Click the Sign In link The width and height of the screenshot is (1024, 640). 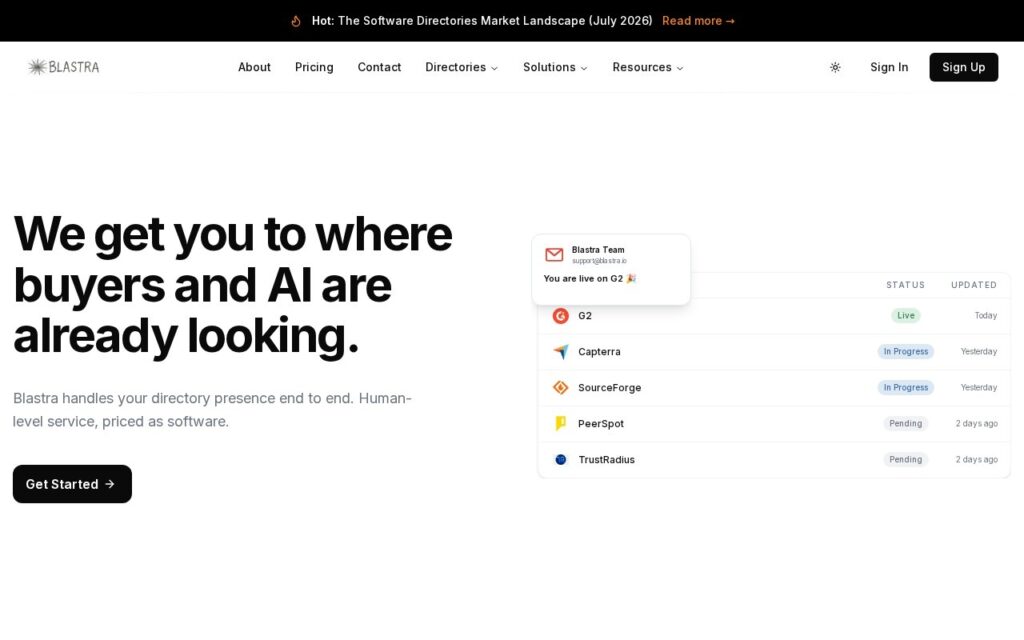[x=889, y=67]
